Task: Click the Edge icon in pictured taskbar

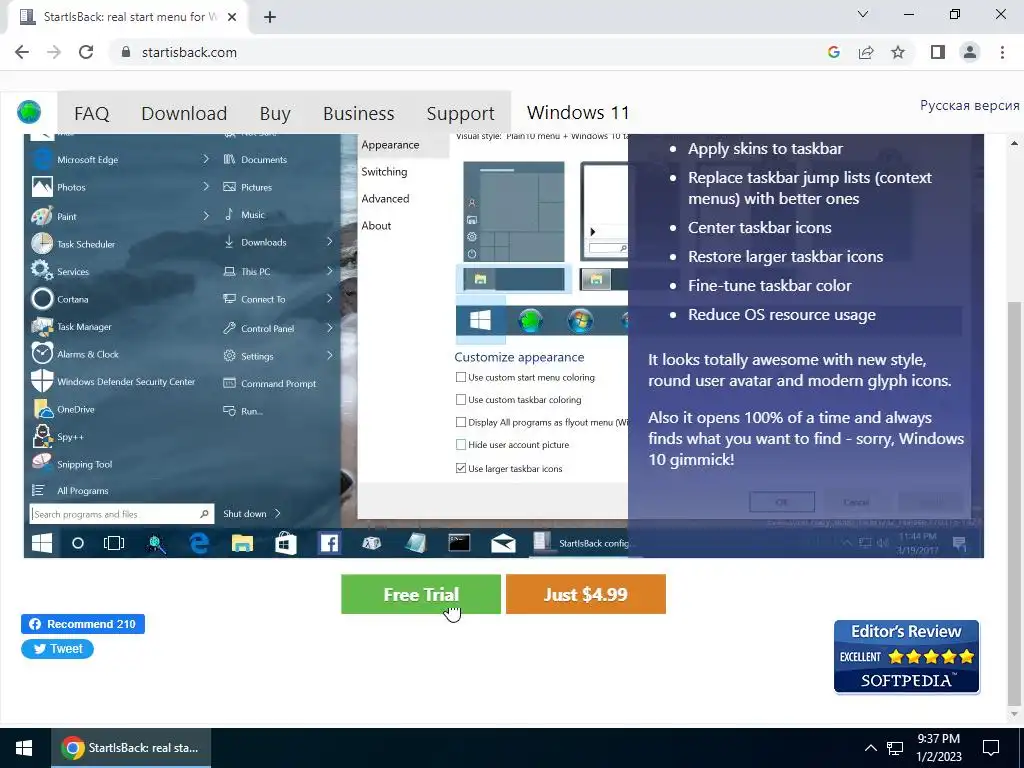Action: pyautogui.click(x=199, y=543)
